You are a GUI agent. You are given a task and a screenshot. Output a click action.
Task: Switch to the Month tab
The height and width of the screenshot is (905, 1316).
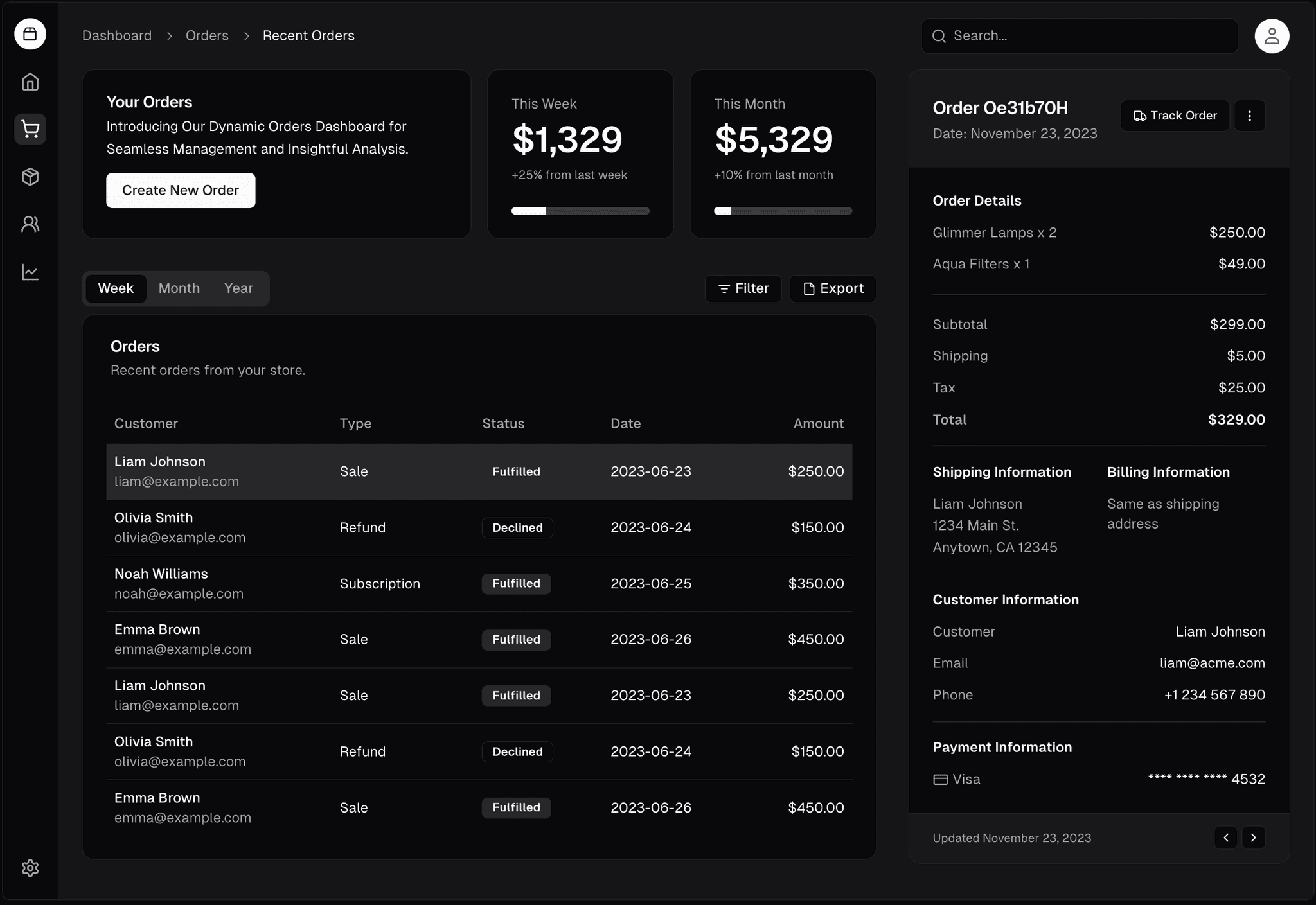(x=179, y=288)
